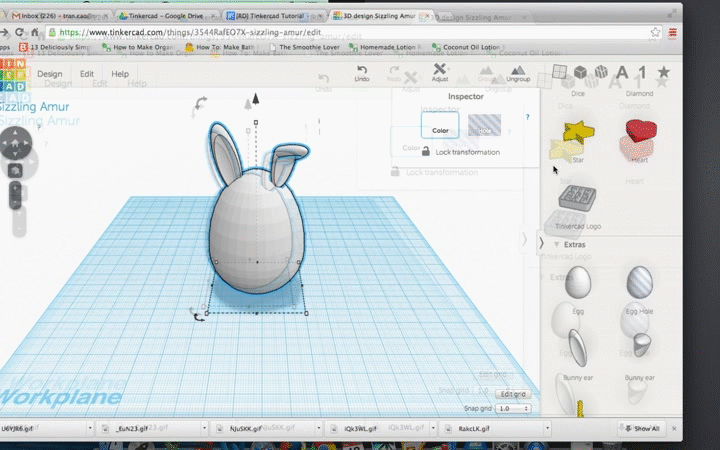Click the Edit grid button
Viewport: 720px width, 450px height.
point(514,394)
